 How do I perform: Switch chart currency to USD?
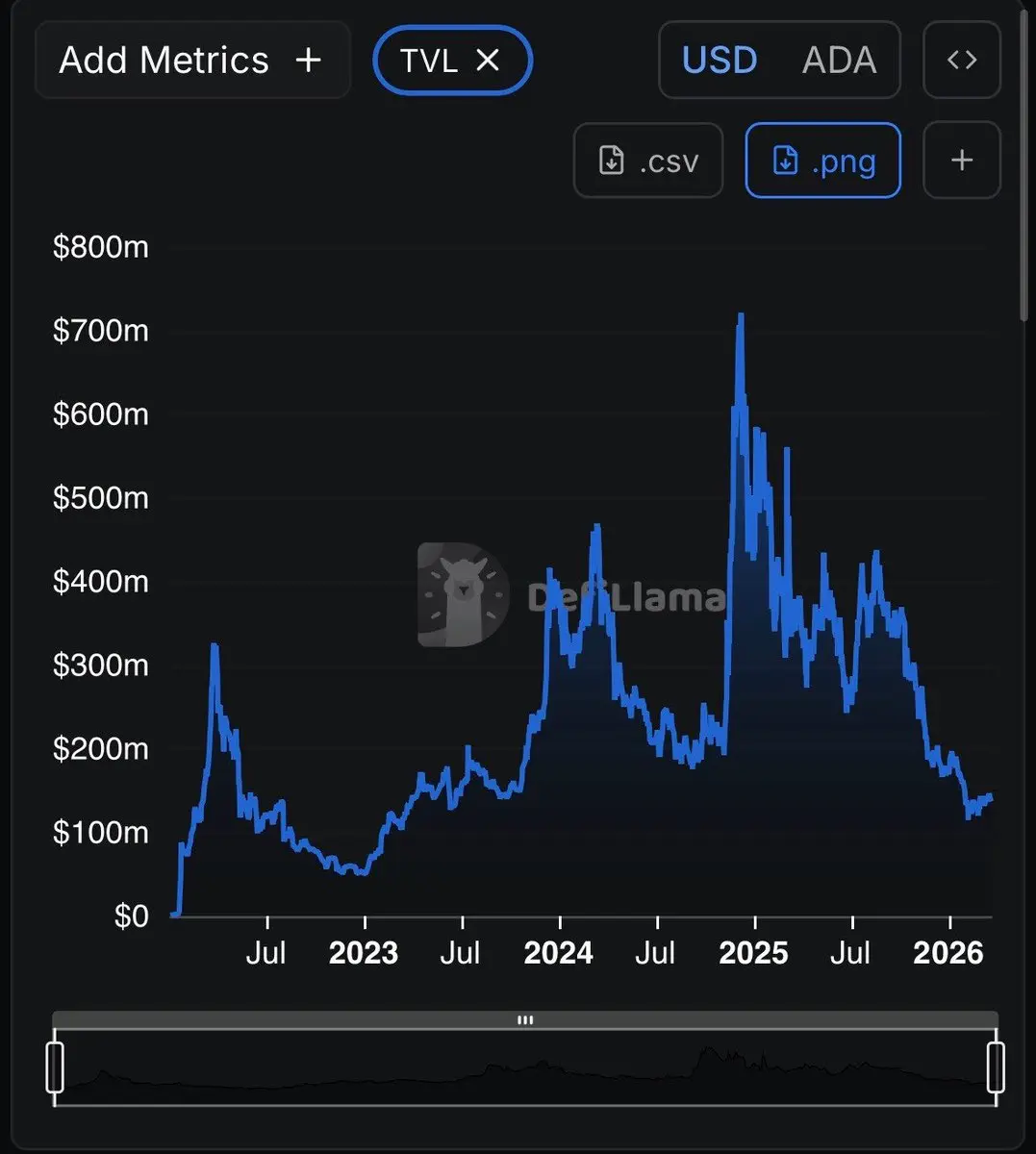(x=720, y=61)
